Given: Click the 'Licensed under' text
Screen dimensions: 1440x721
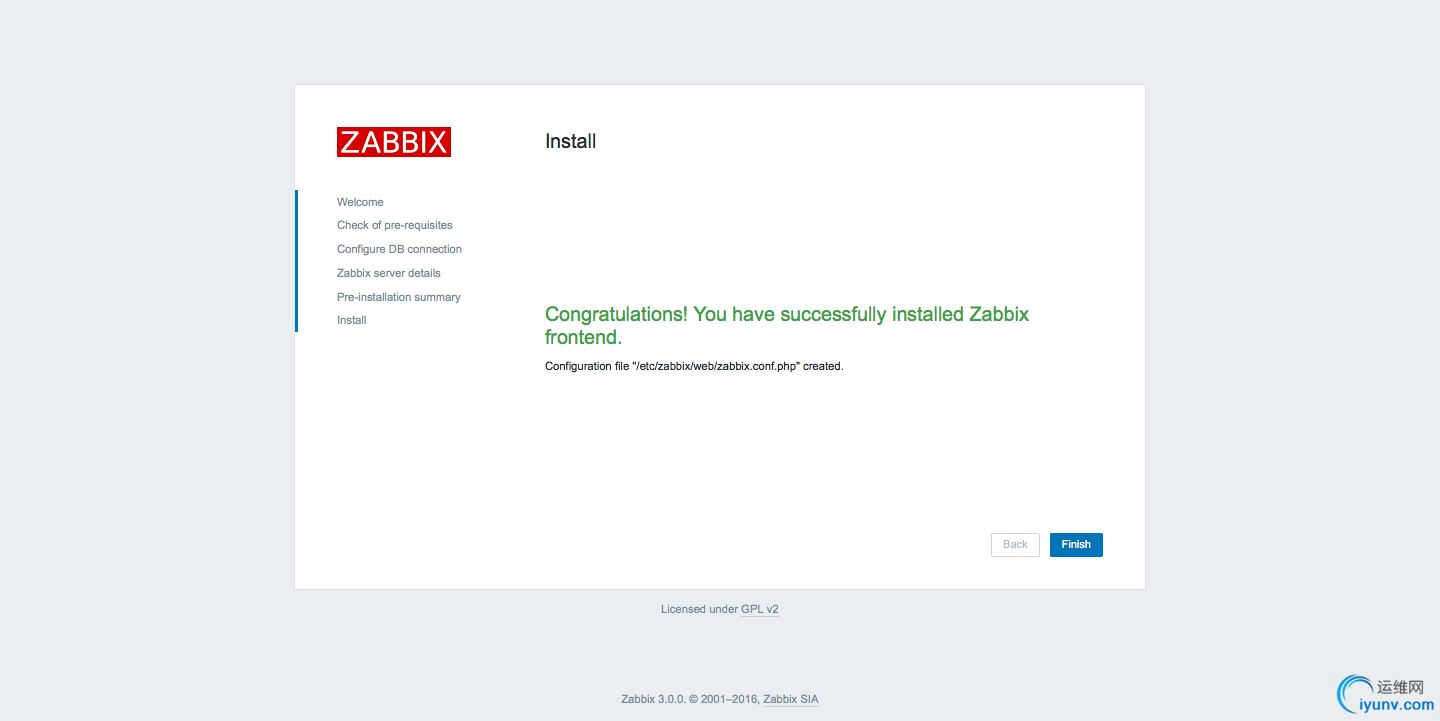Looking at the screenshot, I should [x=699, y=609].
